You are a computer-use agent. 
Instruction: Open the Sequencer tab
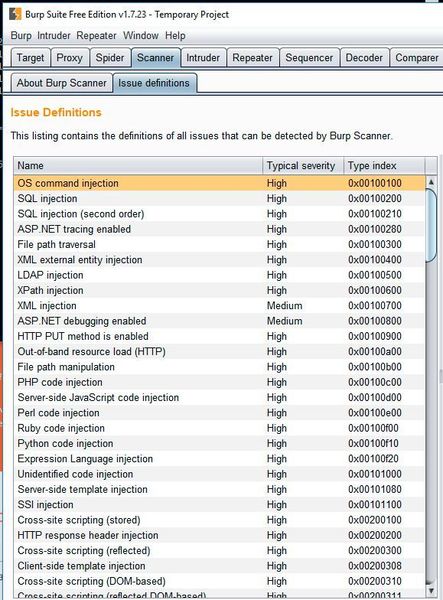click(x=309, y=58)
